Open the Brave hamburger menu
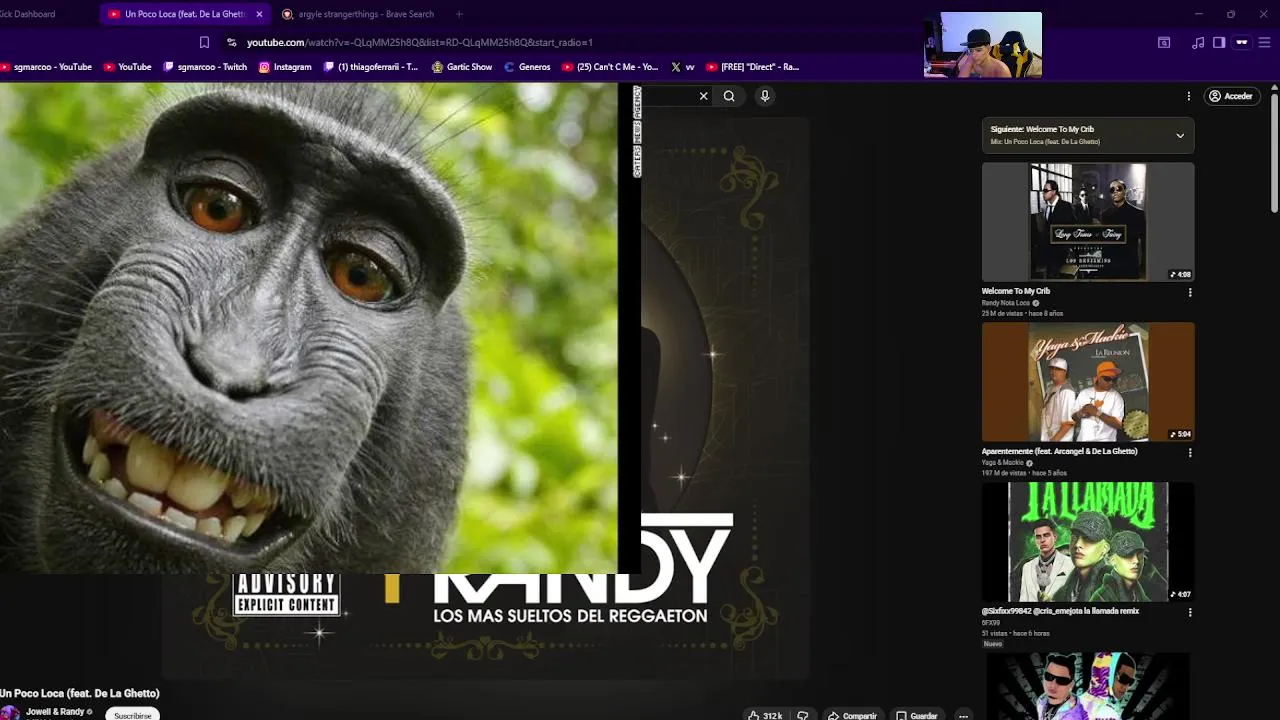1280x720 pixels. tap(1265, 42)
